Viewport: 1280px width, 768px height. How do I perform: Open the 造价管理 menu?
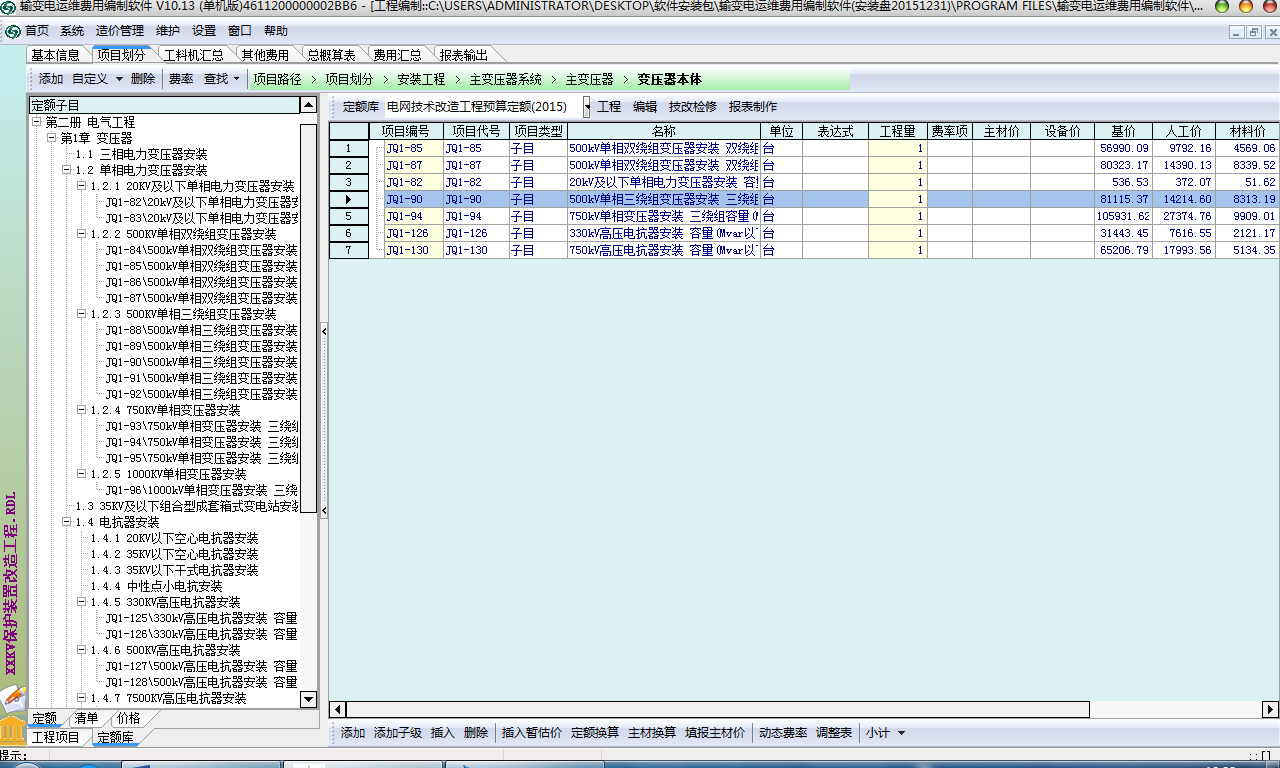[120, 31]
